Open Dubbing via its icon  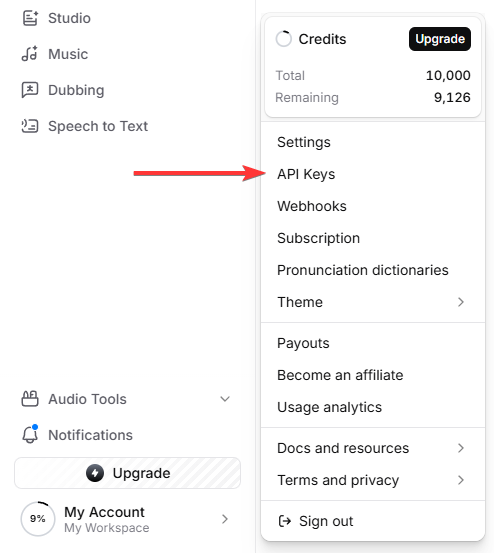(x=30, y=90)
